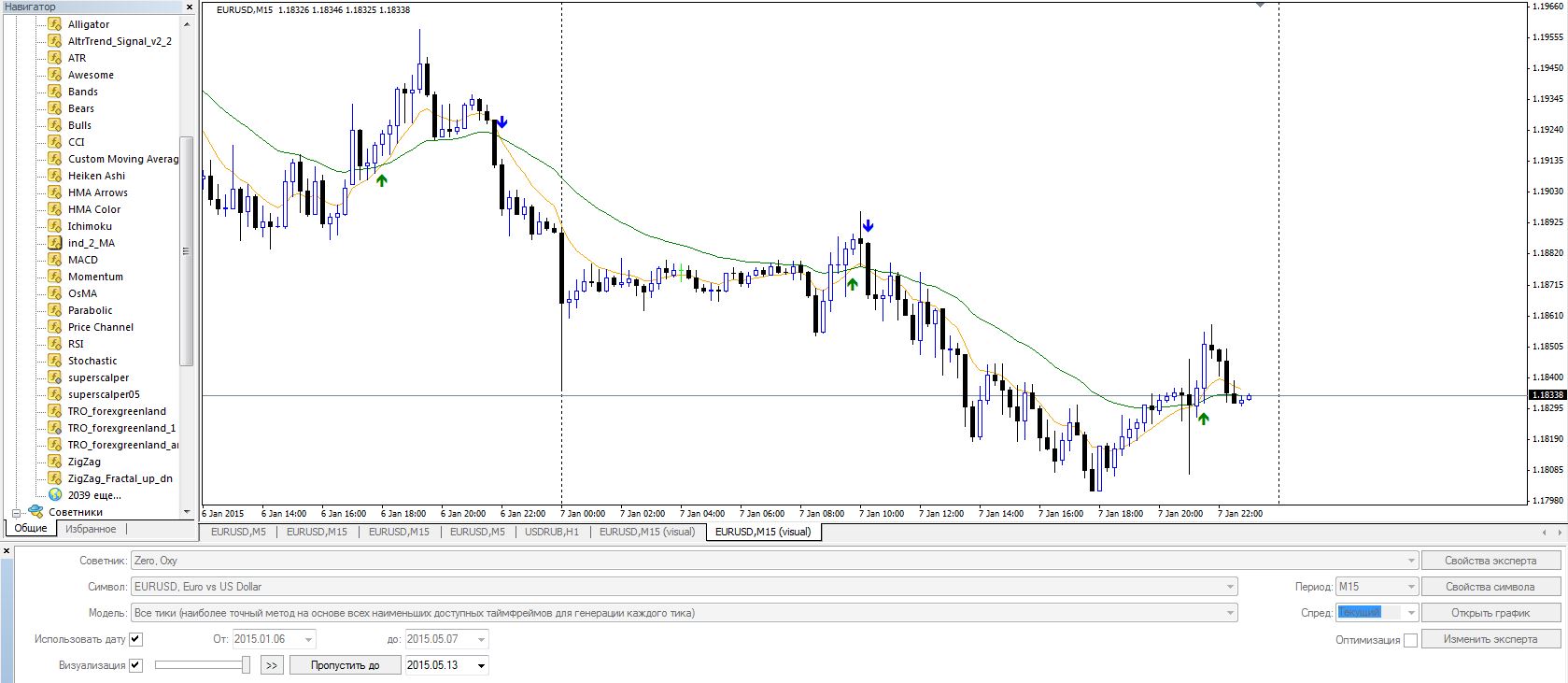Image resolution: width=1568 pixels, height=683 pixels.
Task: Expand the Советники tree node
Action: pyautogui.click(x=16, y=512)
